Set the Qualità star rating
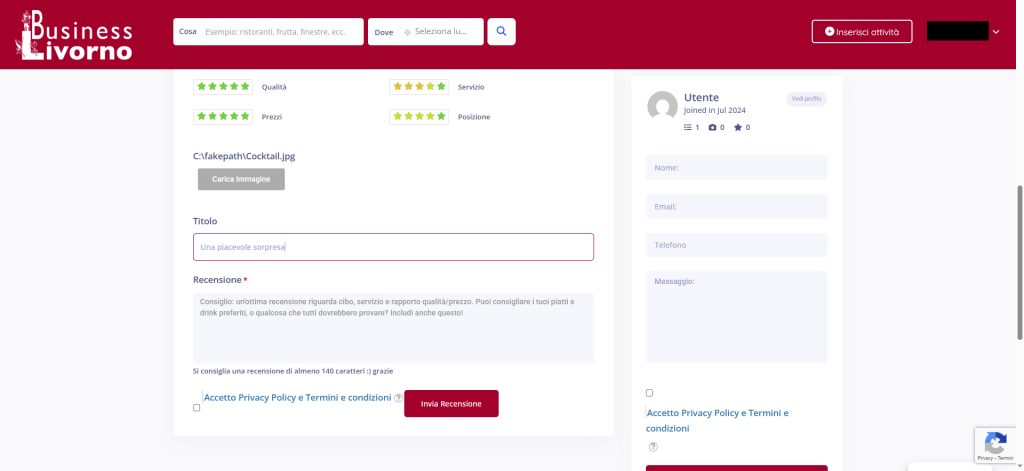 point(223,87)
